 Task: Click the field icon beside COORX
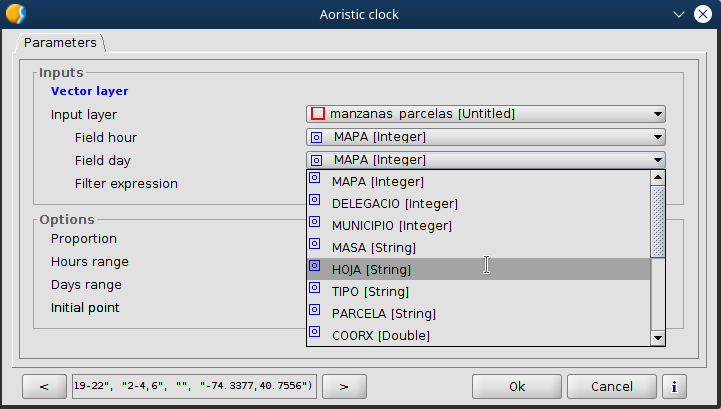[315, 334]
